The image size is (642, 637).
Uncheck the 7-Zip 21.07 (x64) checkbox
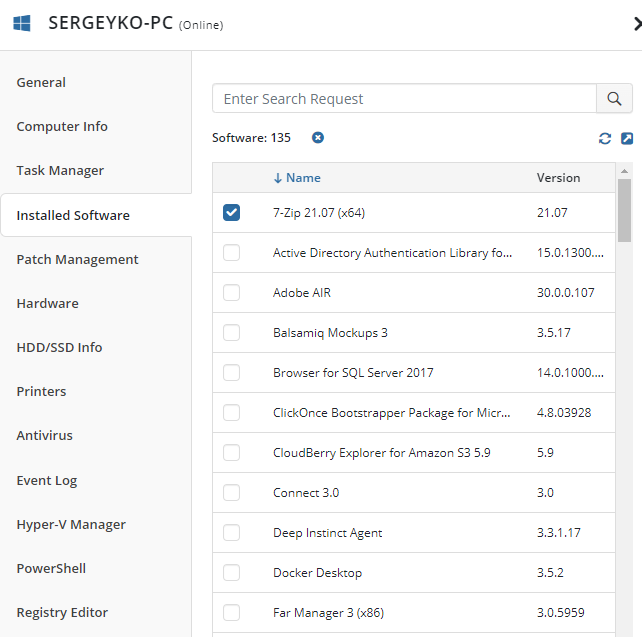click(x=231, y=212)
